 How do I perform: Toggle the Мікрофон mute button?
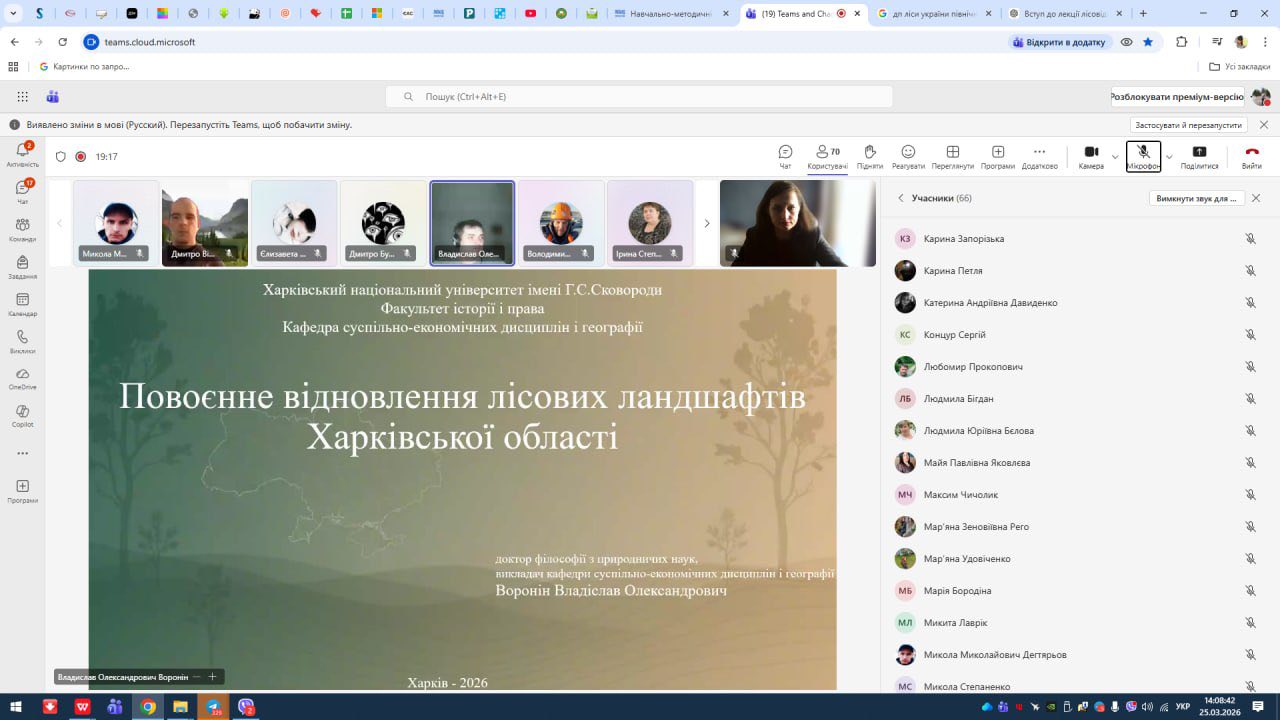pyautogui.click(x=1143, y=156)
